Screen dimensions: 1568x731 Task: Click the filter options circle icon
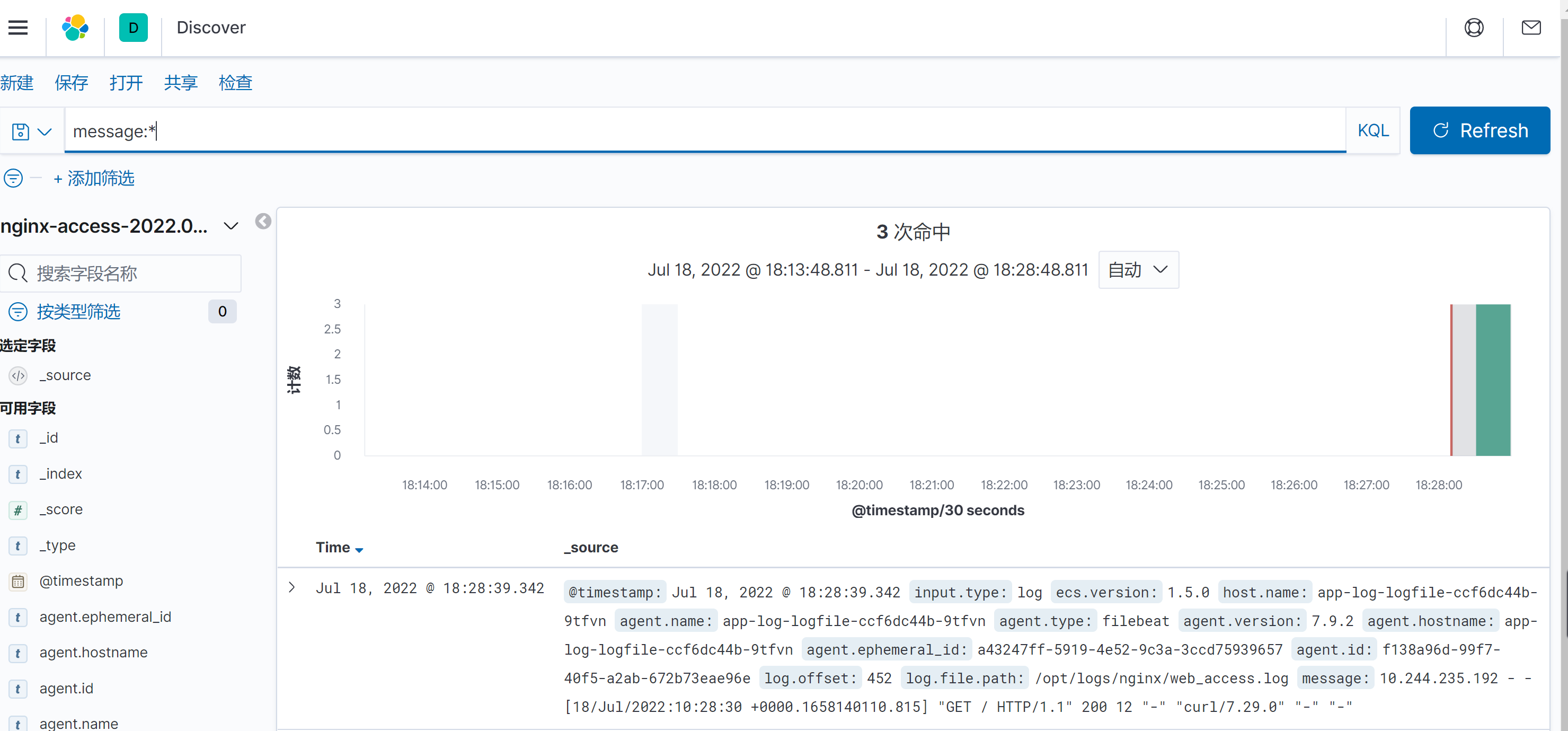(13, 178)
